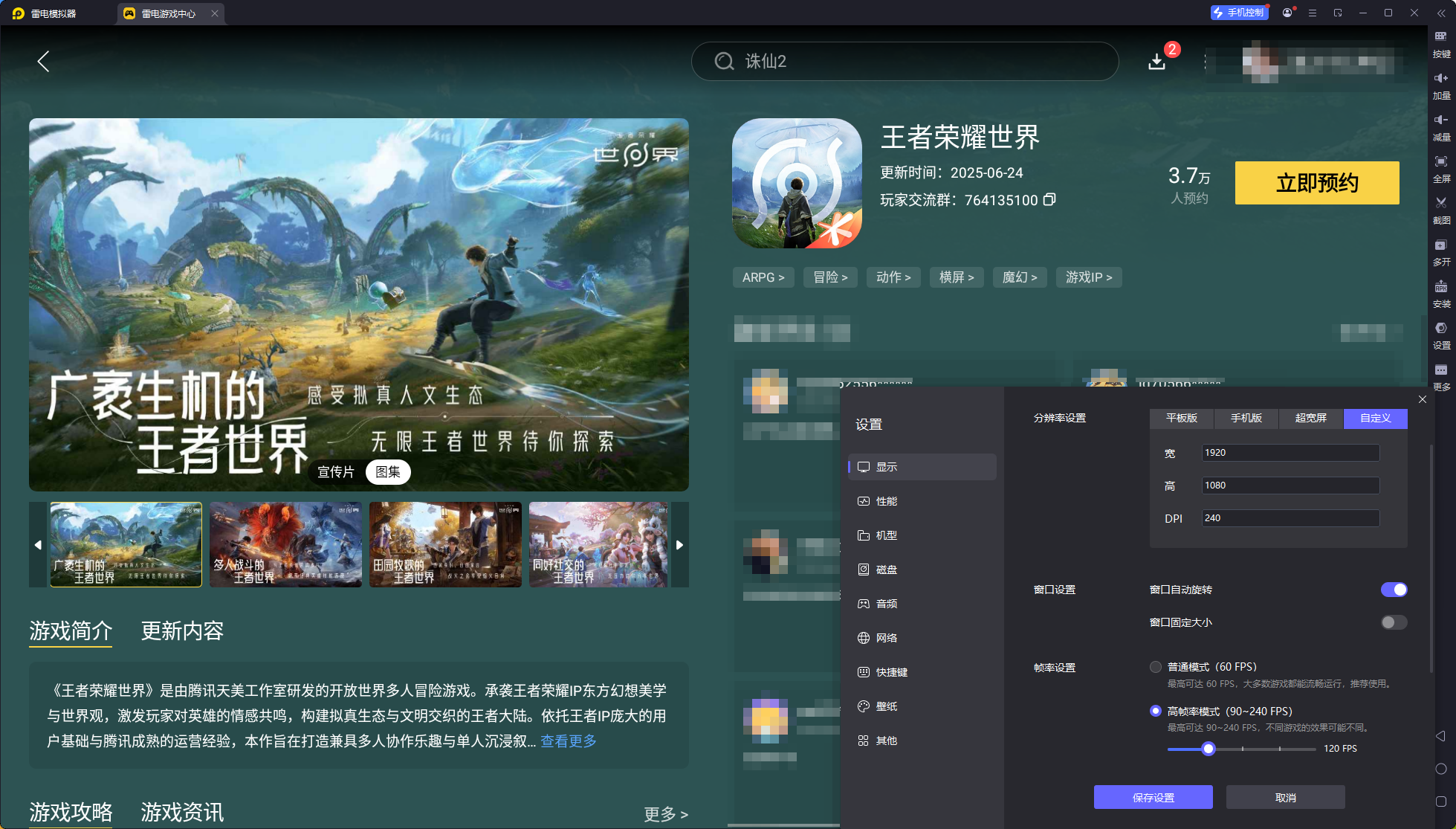Close the settings dialog with X
1456x829 pixels.
(x=1422, y=399)
